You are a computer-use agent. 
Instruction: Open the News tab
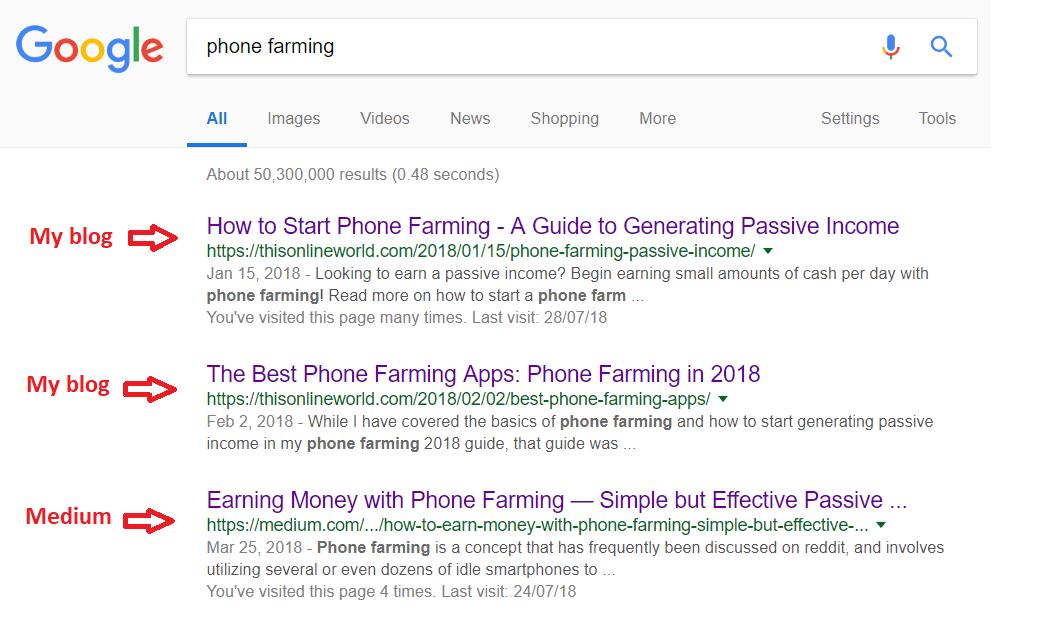470,118
